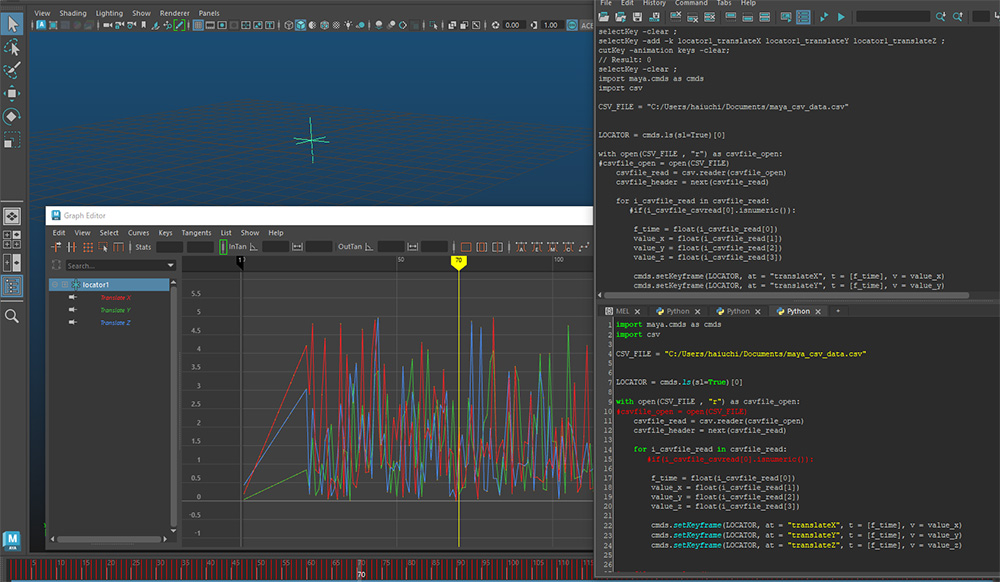Viewport: 1000px width, 582px height.
Task: Move the yellow time marker at frame 70
Action: [458, 260]
